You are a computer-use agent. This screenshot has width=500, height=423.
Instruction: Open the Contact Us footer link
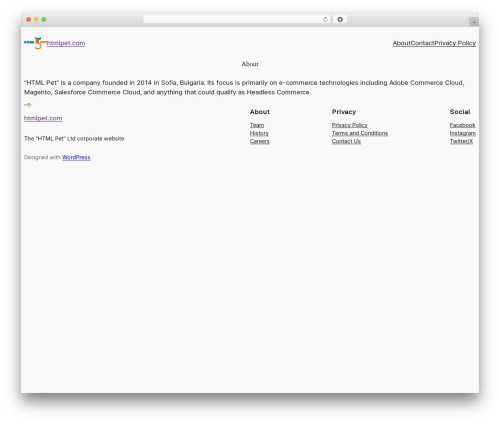(x=346, y=141)
